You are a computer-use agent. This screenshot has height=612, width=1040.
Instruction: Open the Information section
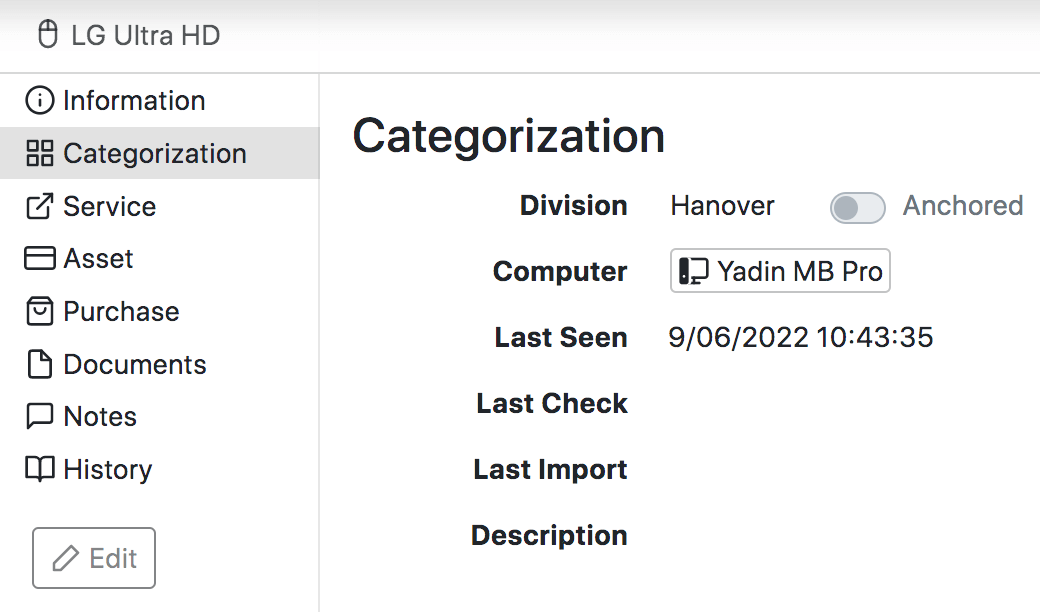(x=134, y=100)
